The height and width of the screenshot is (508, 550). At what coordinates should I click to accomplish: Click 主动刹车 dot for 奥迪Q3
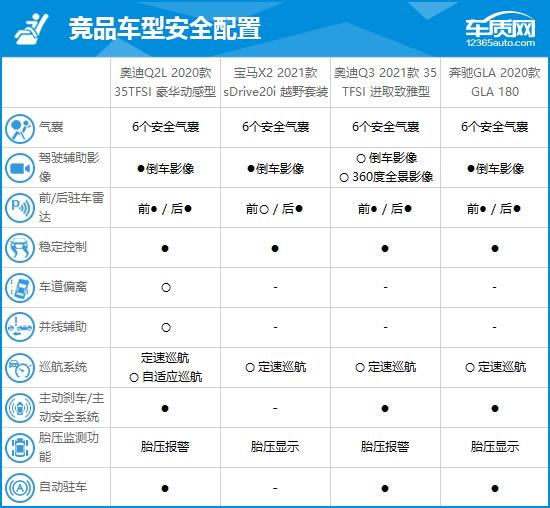[x=385, y=409]
